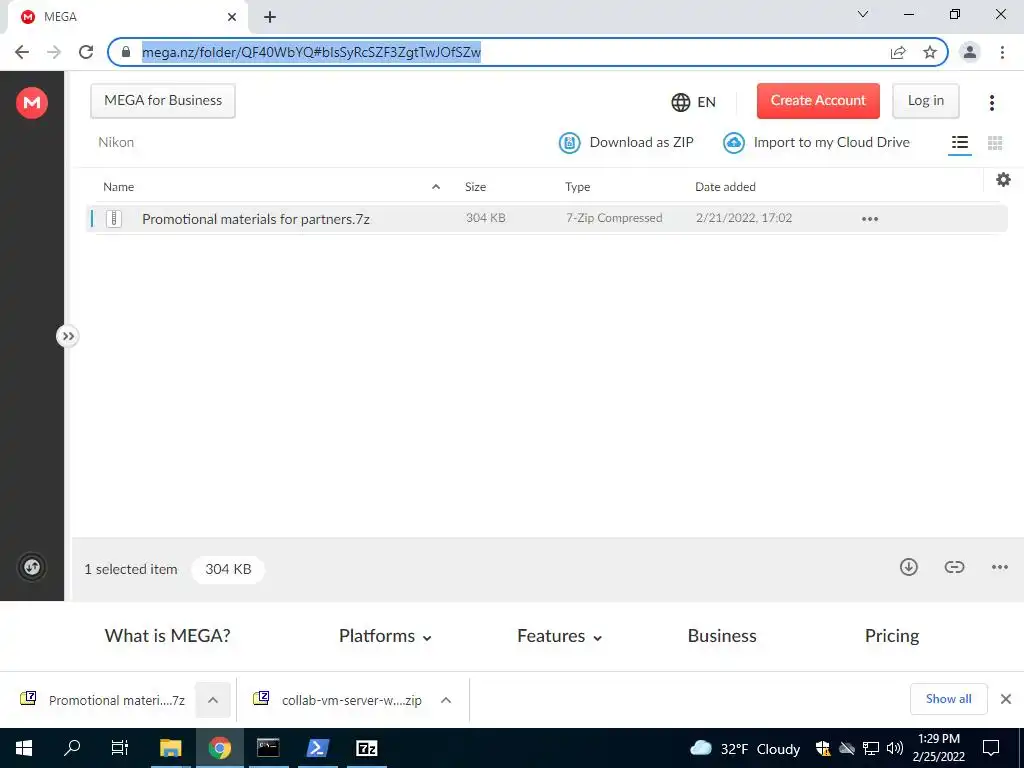Sort files by the Name column
Image resolution: width=1024 pixels, height=768 pixels.
coord(119,187)
